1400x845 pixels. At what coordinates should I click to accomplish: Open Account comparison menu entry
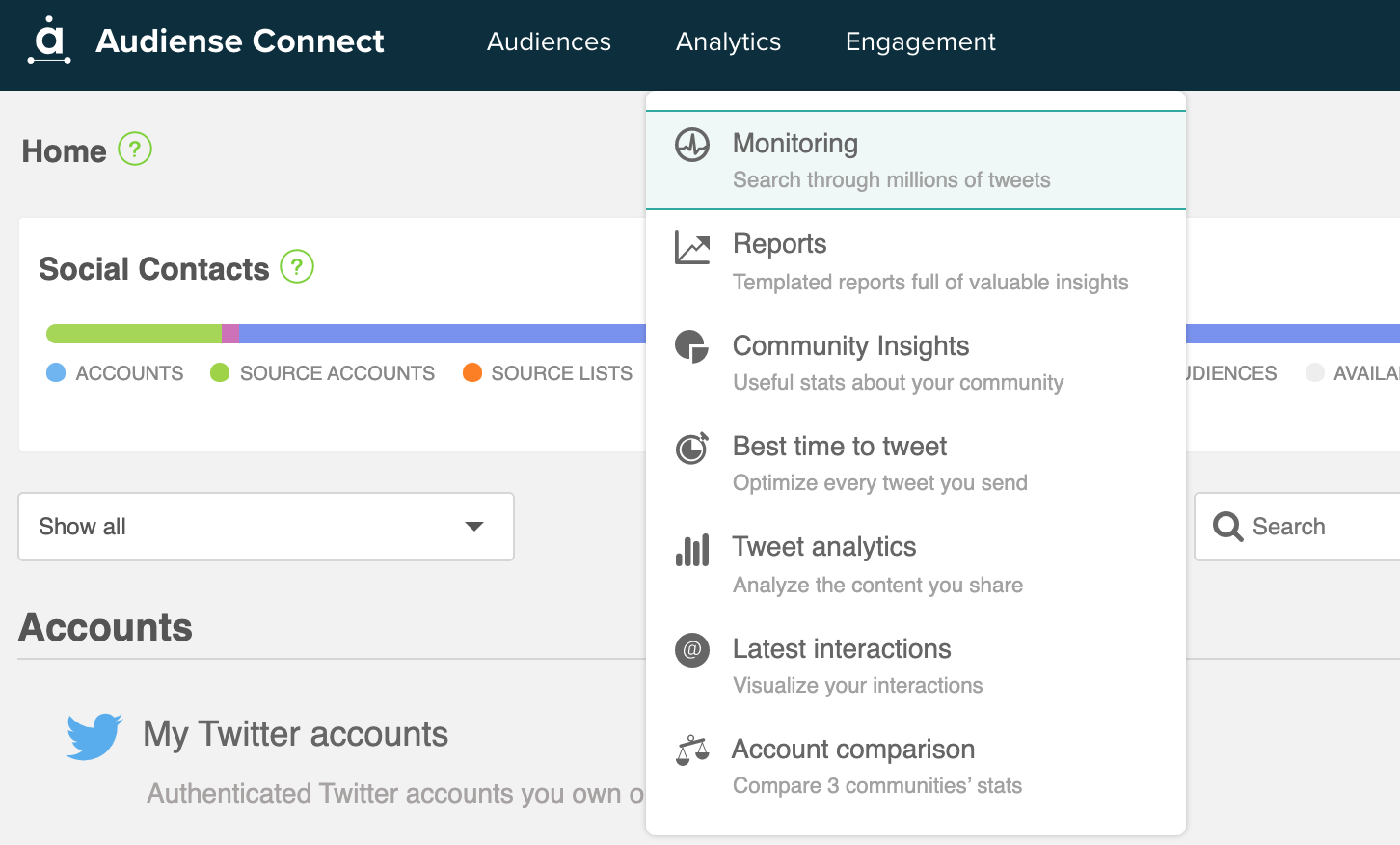point(916,766)
